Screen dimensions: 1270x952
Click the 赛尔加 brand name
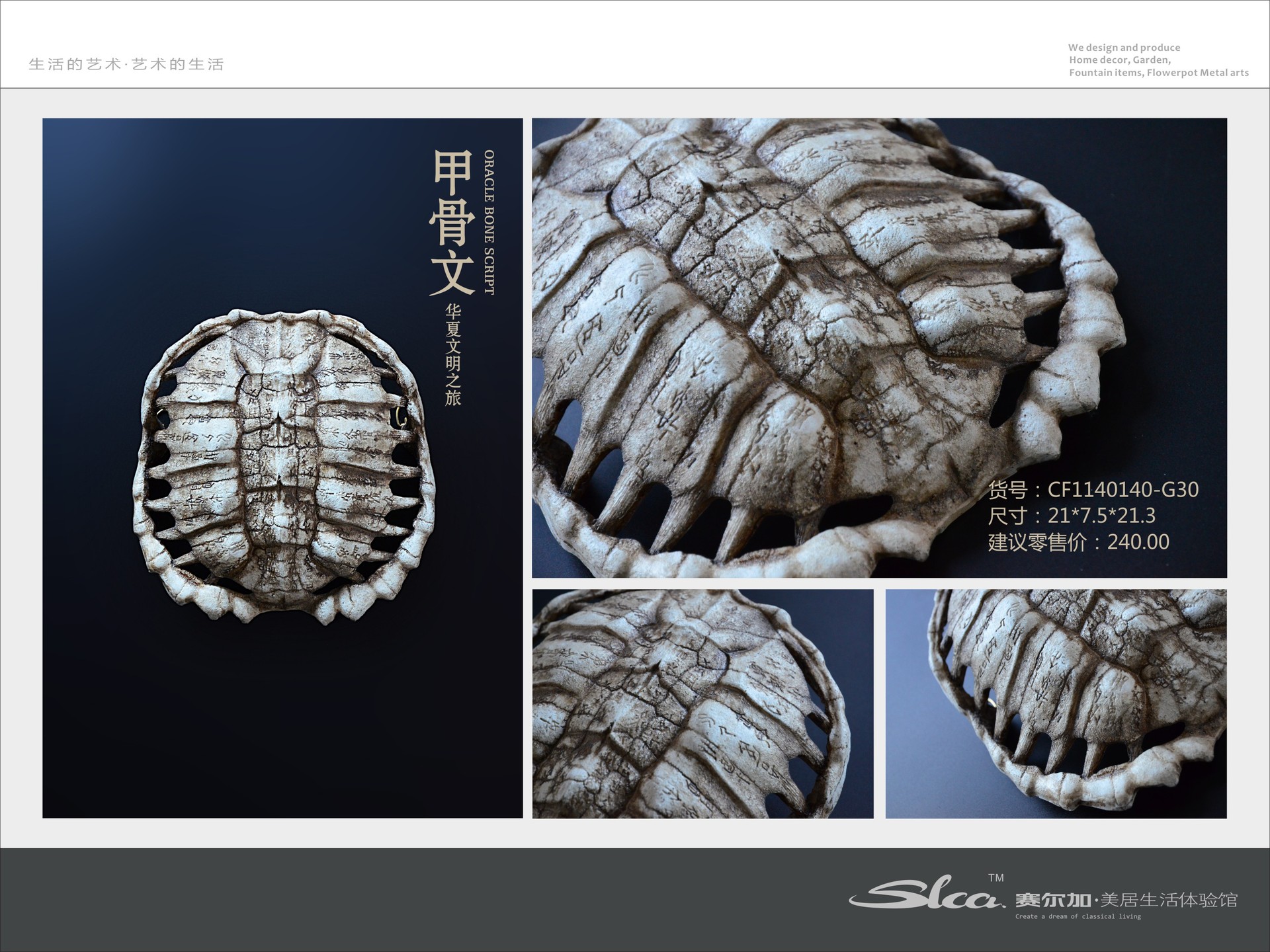(x=1053, y=900)
